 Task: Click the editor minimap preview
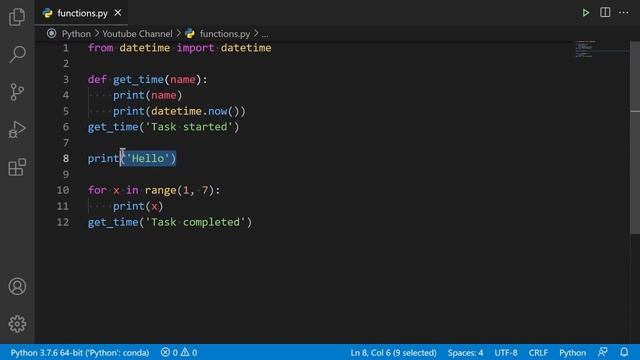tap(601, 49)
